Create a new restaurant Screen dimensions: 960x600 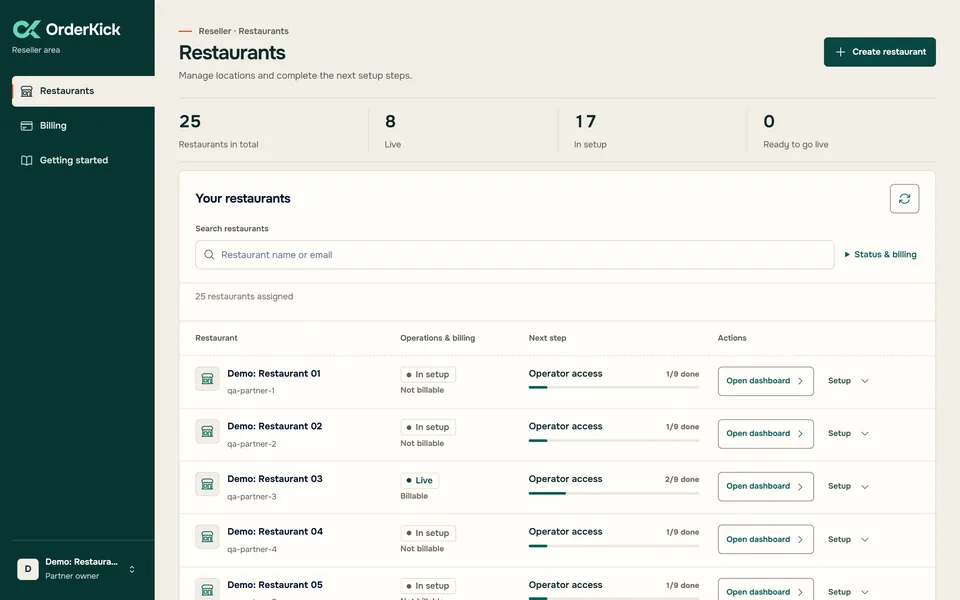tap(879, 52)
